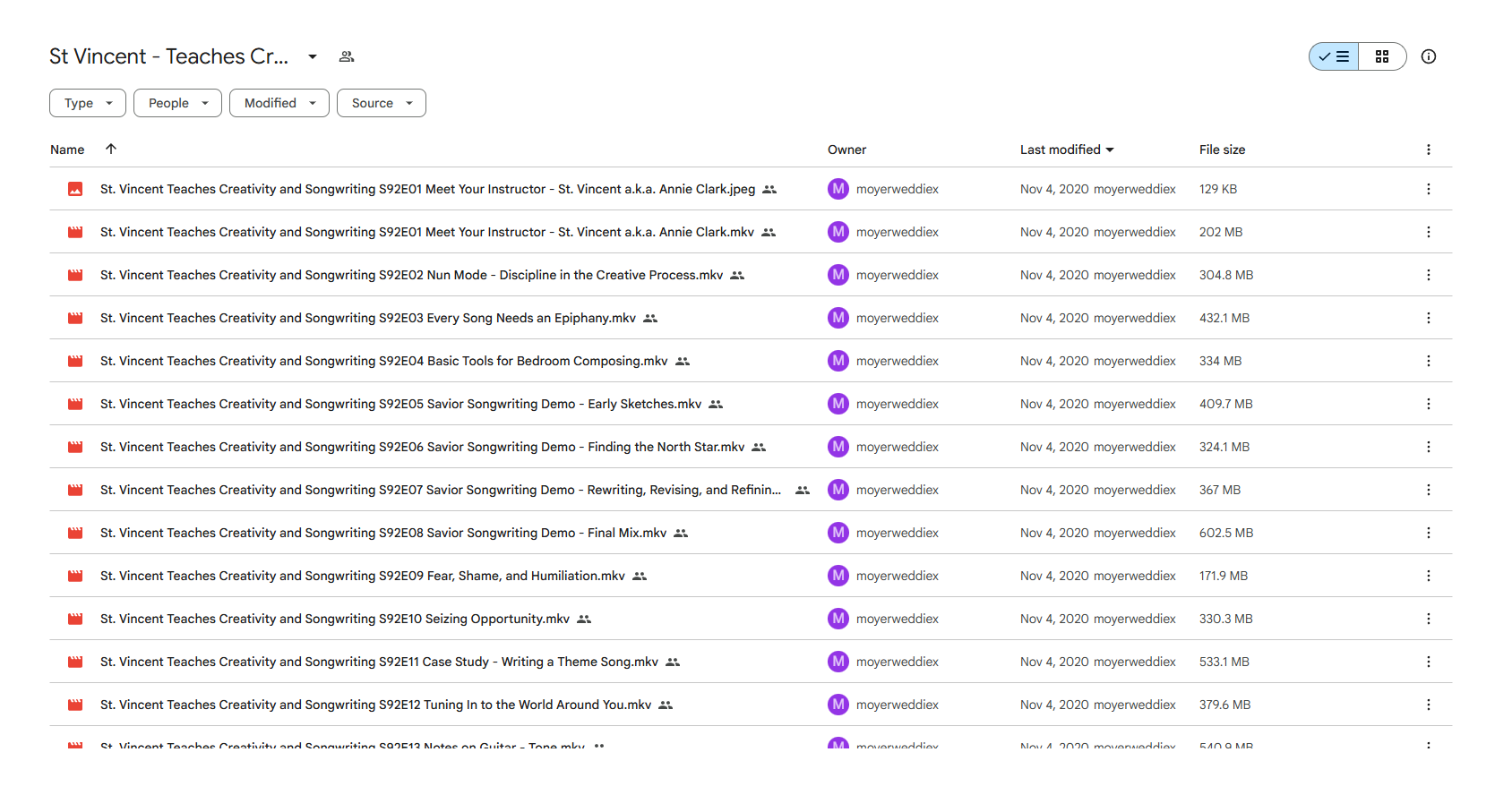Click the video icon for S92E05 Early Sketches
Image resolution: width=1512 pixels, height=795 pixels.
[75, 404]
